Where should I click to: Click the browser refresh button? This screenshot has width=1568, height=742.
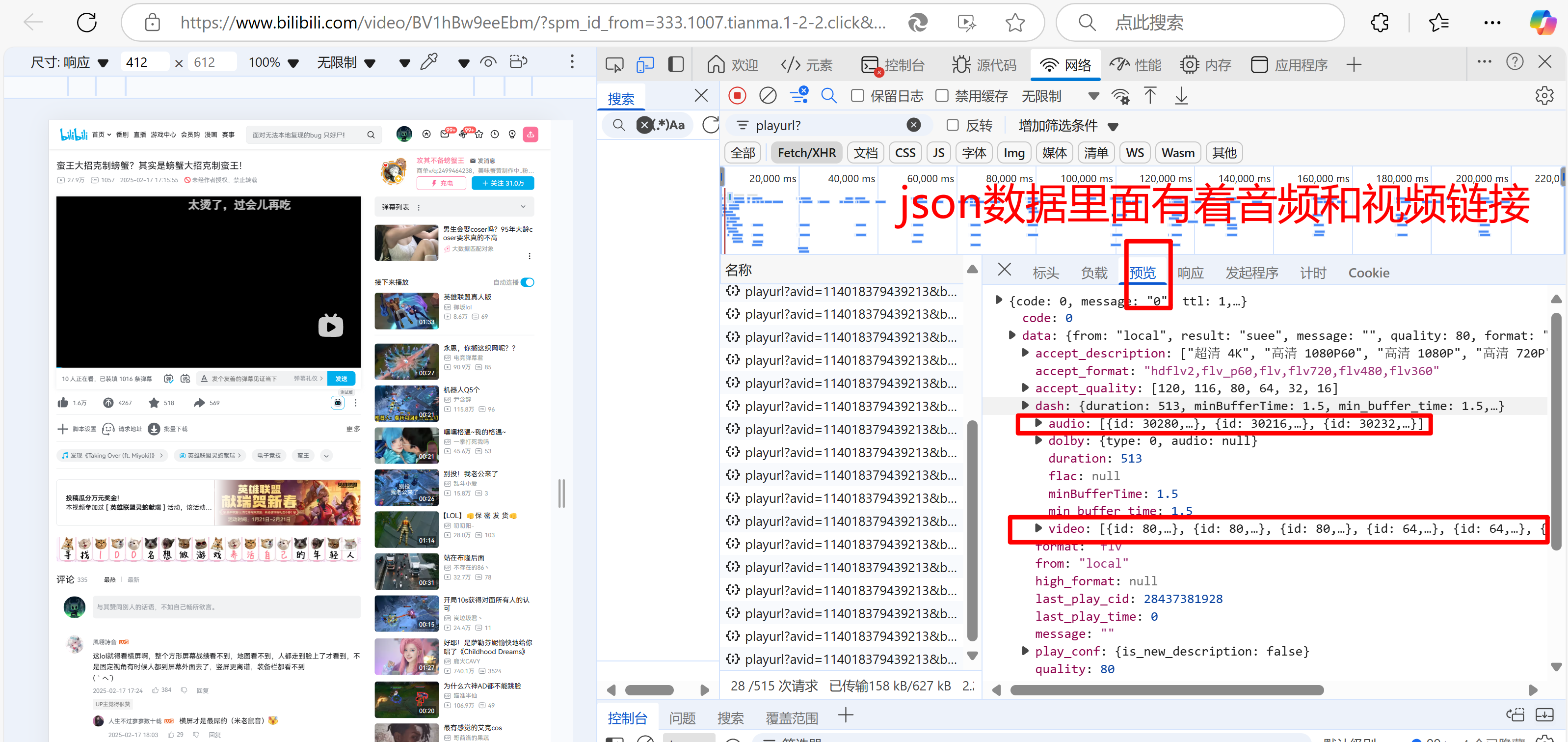pyautogui.click(x=87, y=23)
